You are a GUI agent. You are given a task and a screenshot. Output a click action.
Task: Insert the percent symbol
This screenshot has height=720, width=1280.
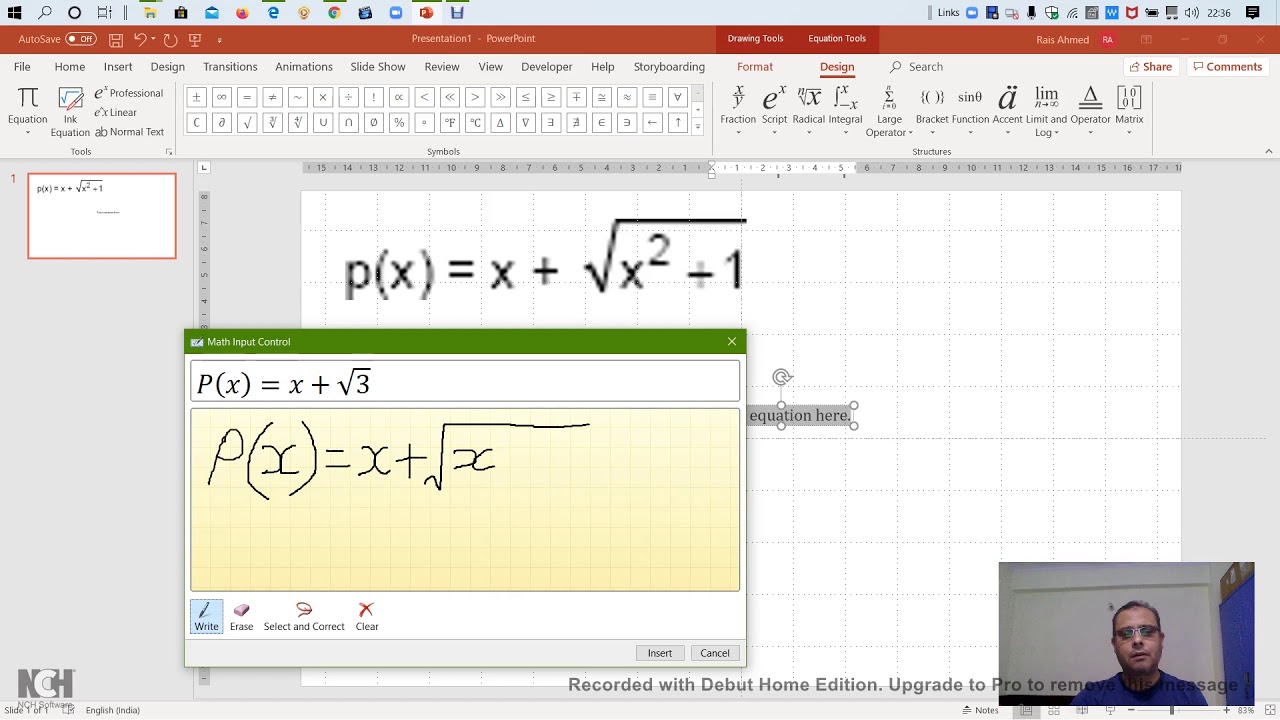[x=399, y=122]
